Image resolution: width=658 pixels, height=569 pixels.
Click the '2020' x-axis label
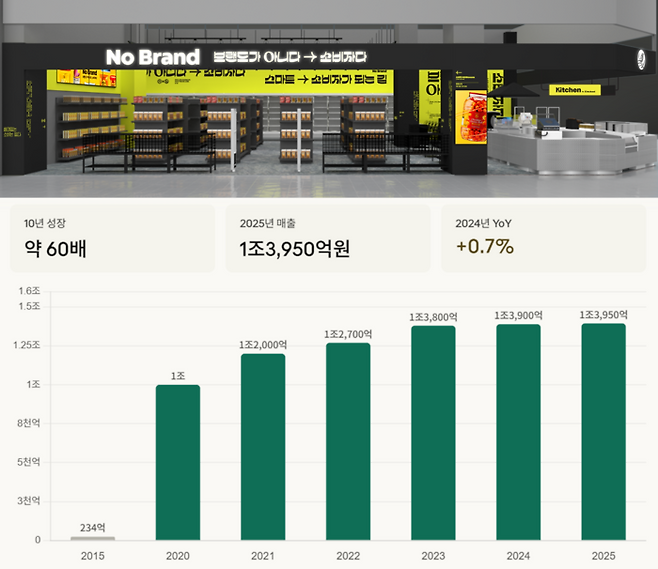coord(178,556)
